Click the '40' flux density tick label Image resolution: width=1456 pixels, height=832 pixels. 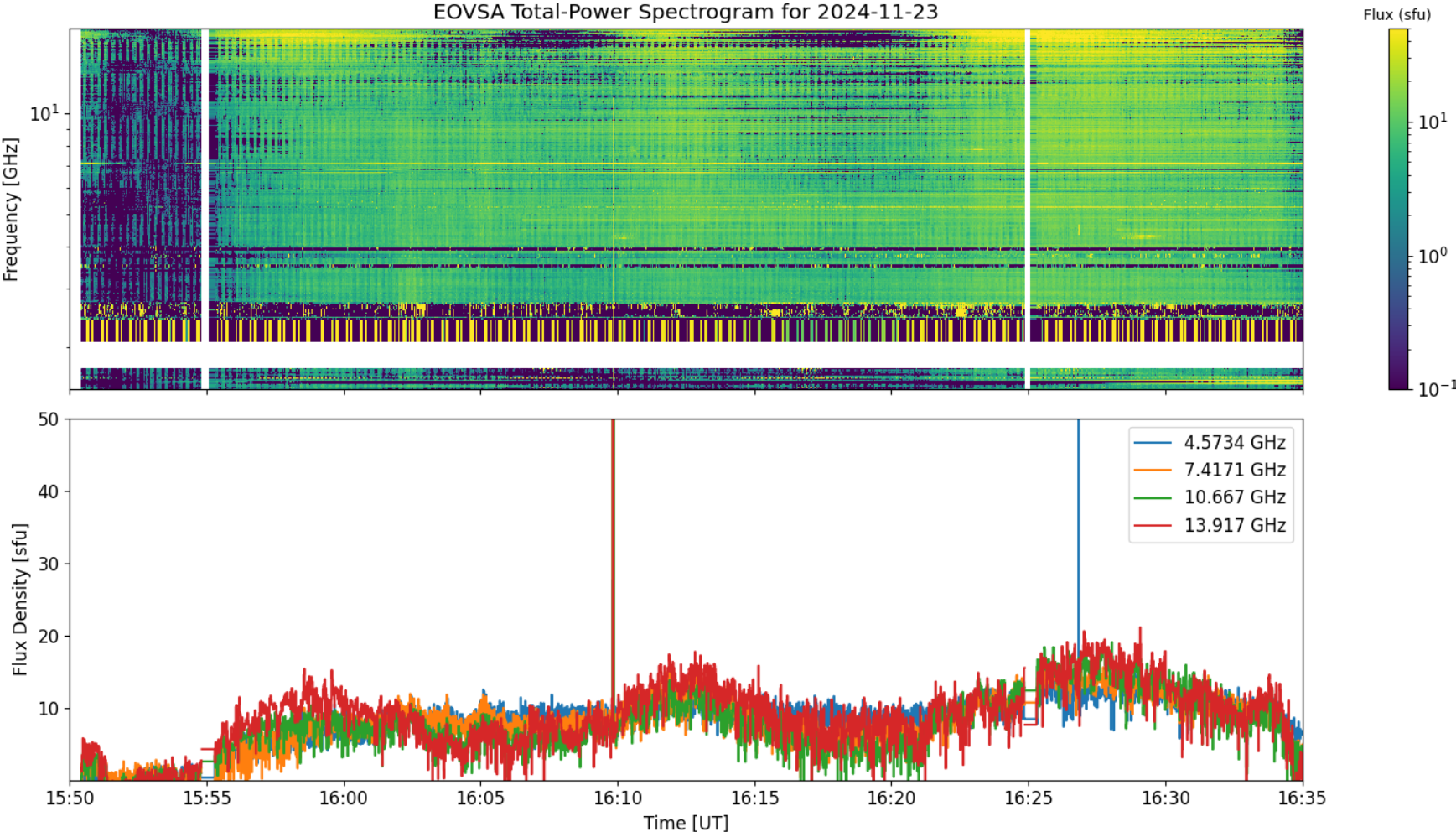[x=49, y=491]
